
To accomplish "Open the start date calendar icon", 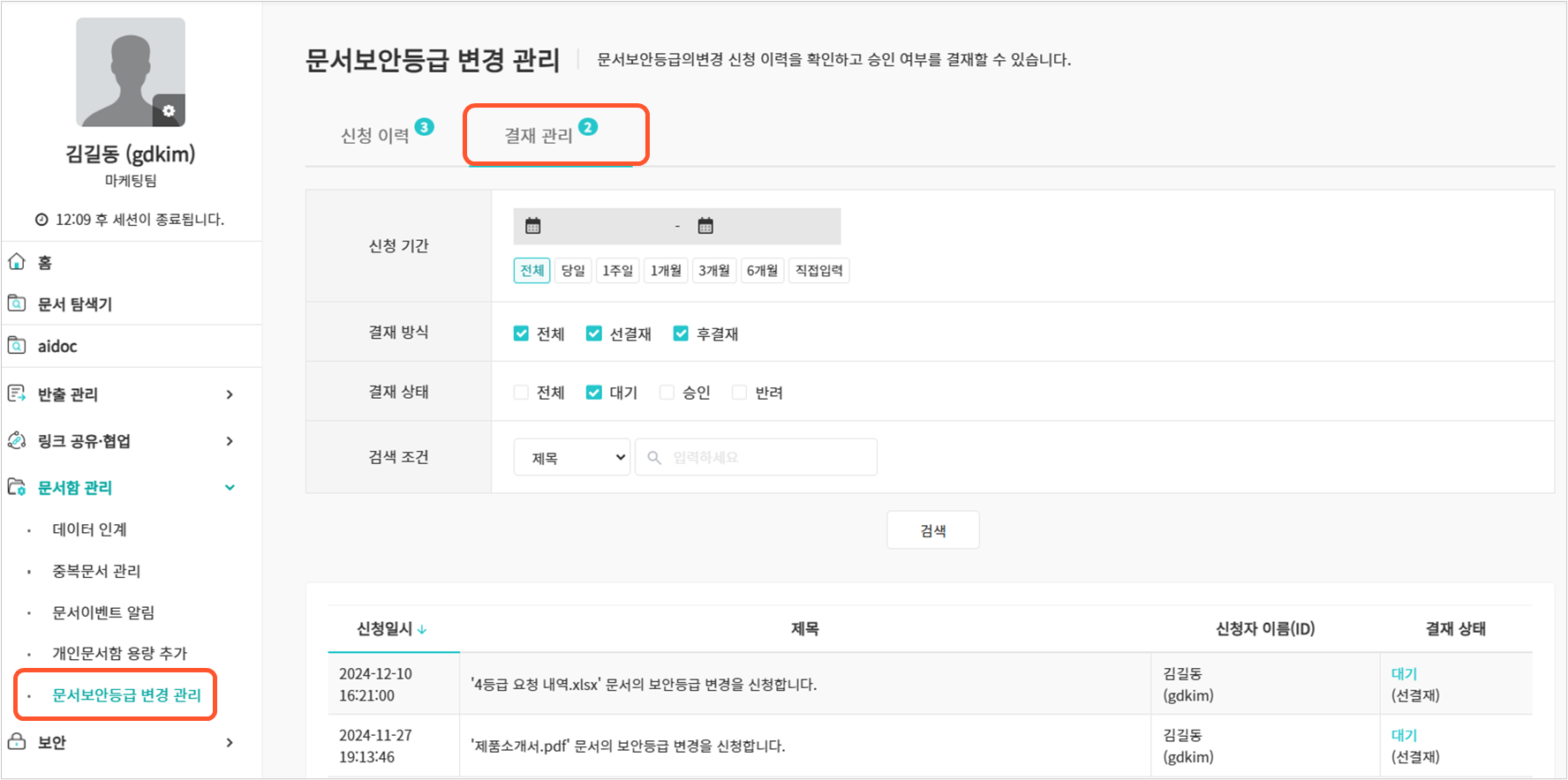I will click(532, 226).
